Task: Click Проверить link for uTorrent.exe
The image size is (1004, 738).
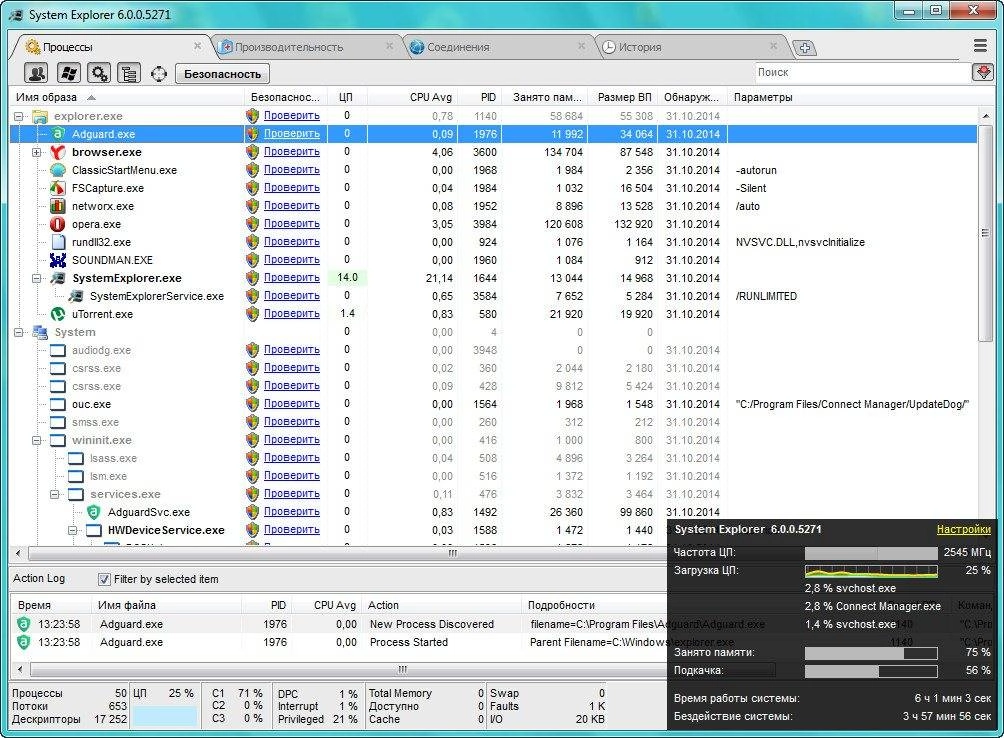Action: (x=291, y=314)
